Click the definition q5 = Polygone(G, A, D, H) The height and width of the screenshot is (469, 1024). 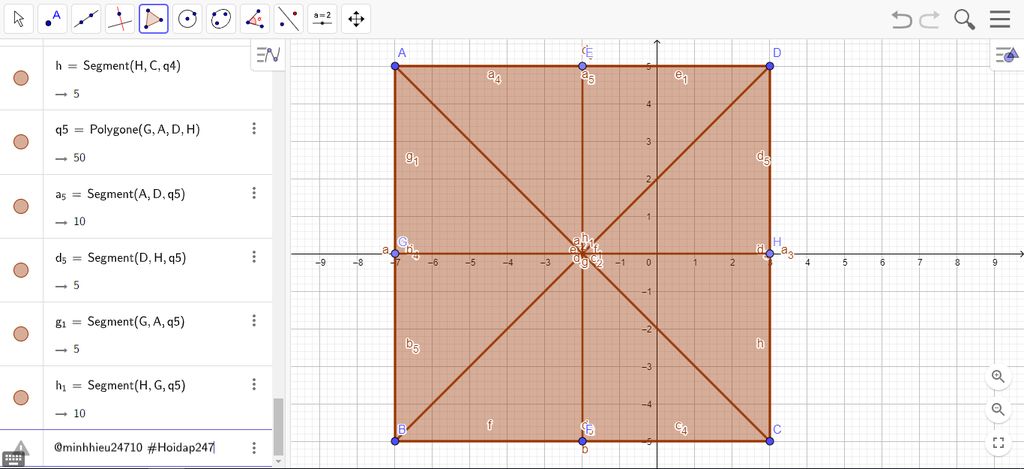(128, 129)
